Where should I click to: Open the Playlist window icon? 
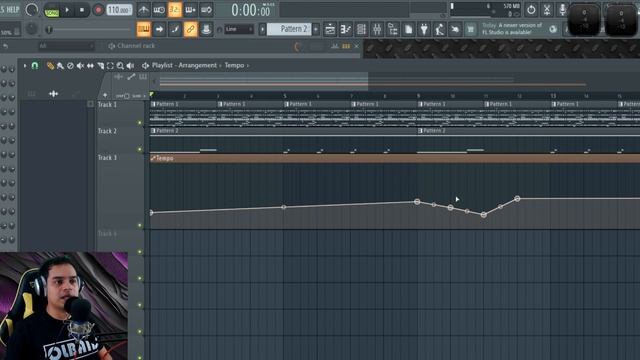point(330,29)
